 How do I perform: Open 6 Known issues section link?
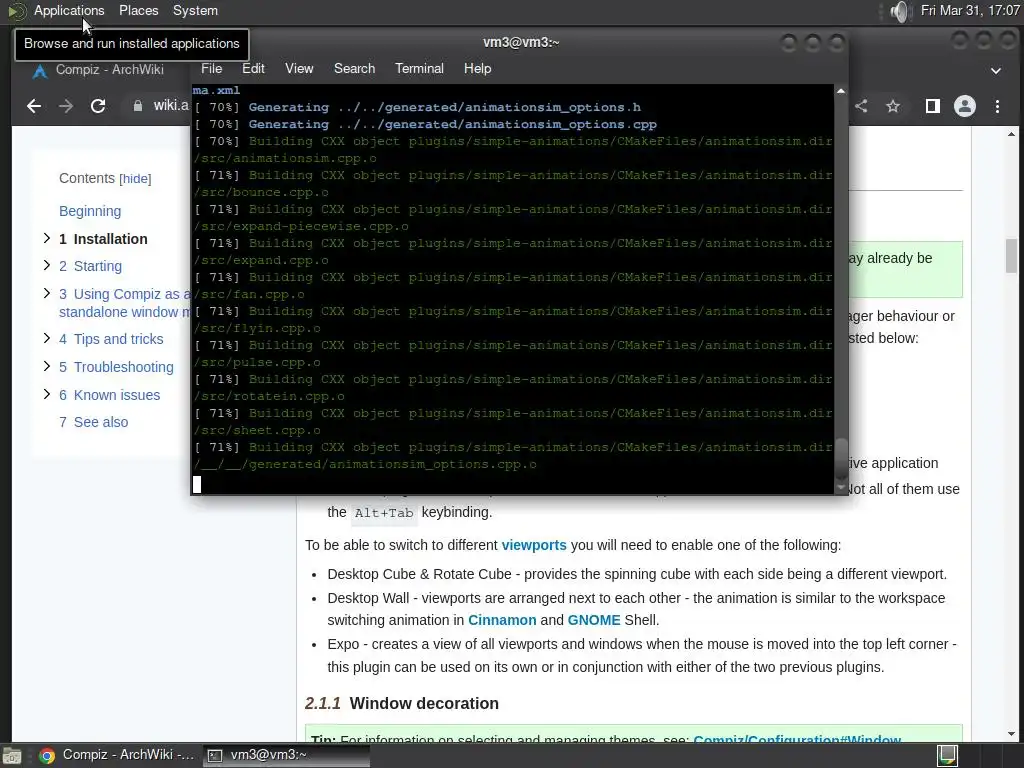pos(109,395)
